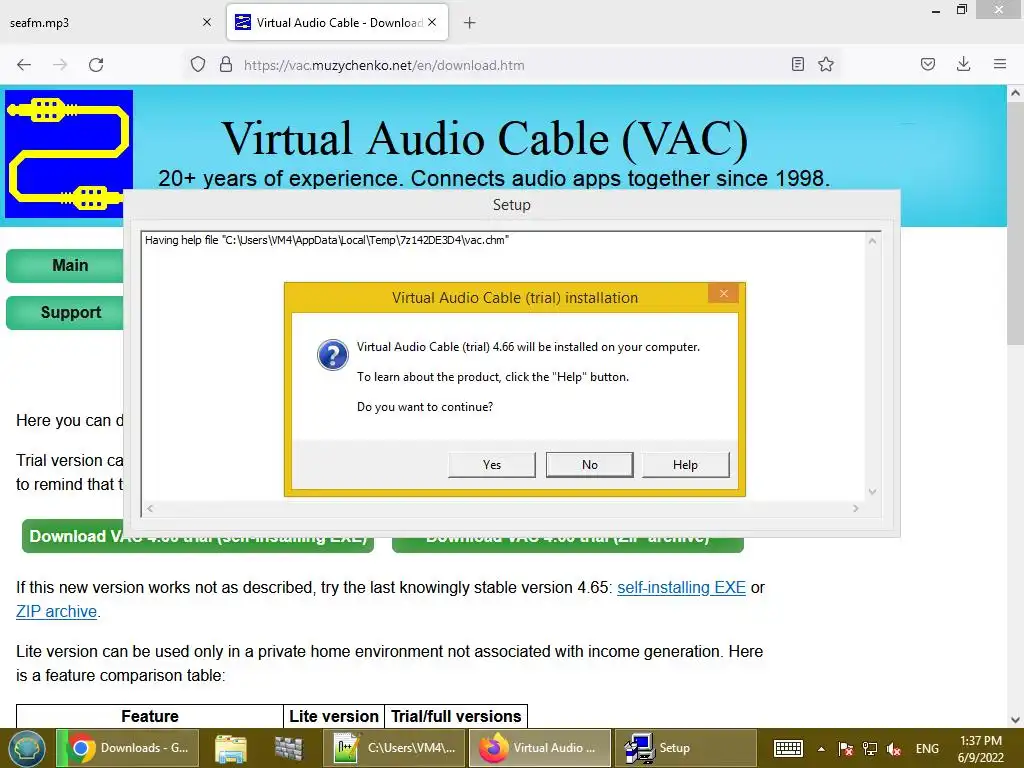Go forward in browser history

[60, 65]
